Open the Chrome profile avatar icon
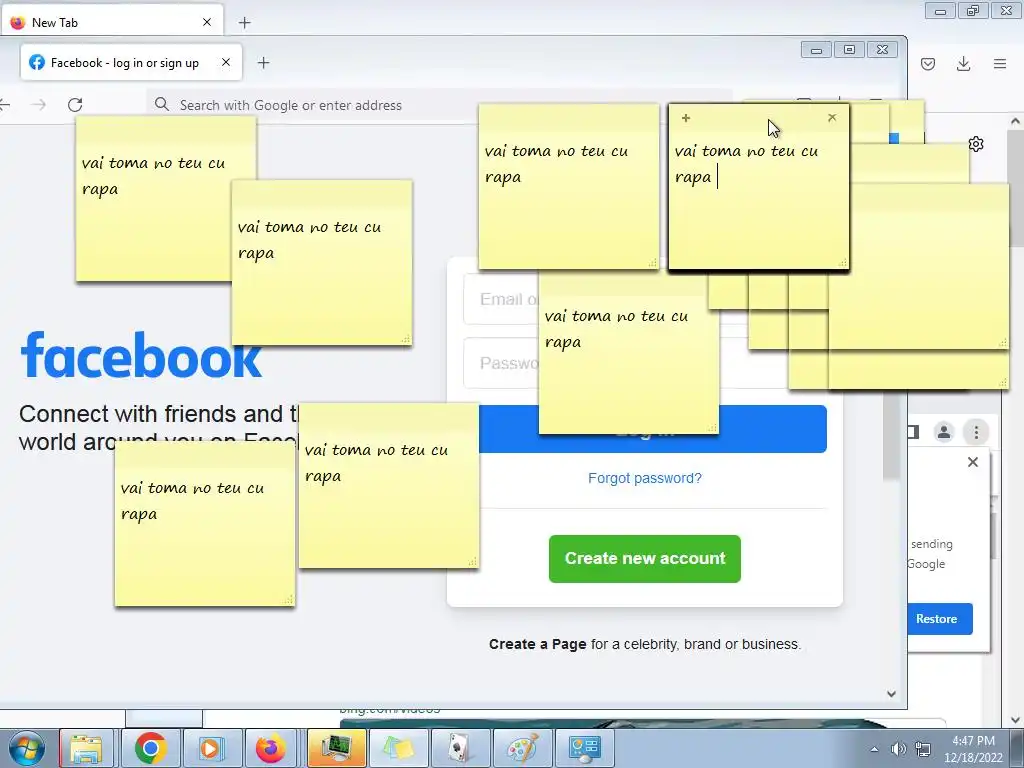The image size is (1024, 768). (944, 432)
